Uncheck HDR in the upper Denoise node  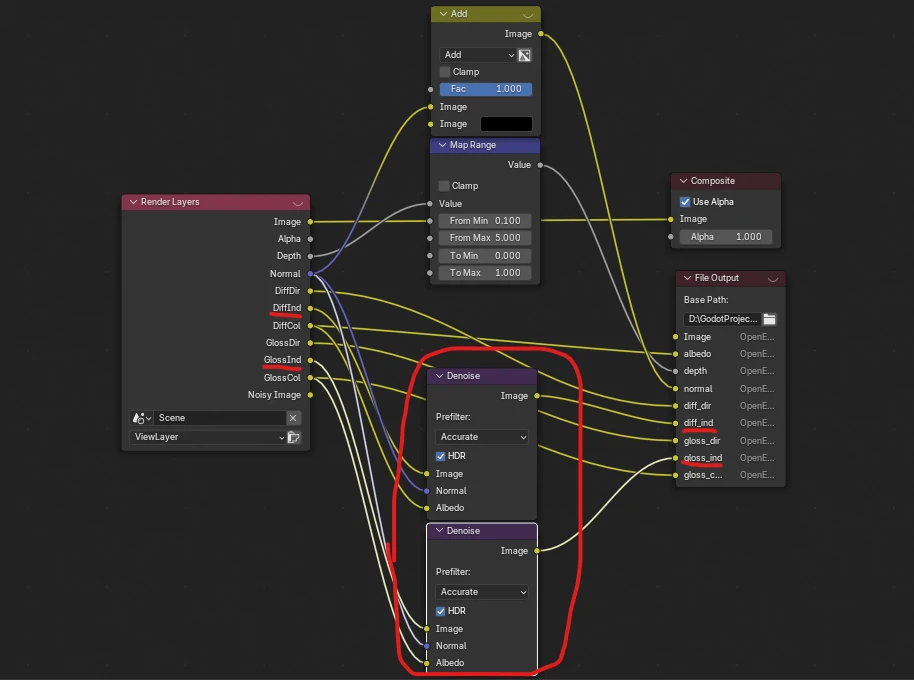point(442,456)
